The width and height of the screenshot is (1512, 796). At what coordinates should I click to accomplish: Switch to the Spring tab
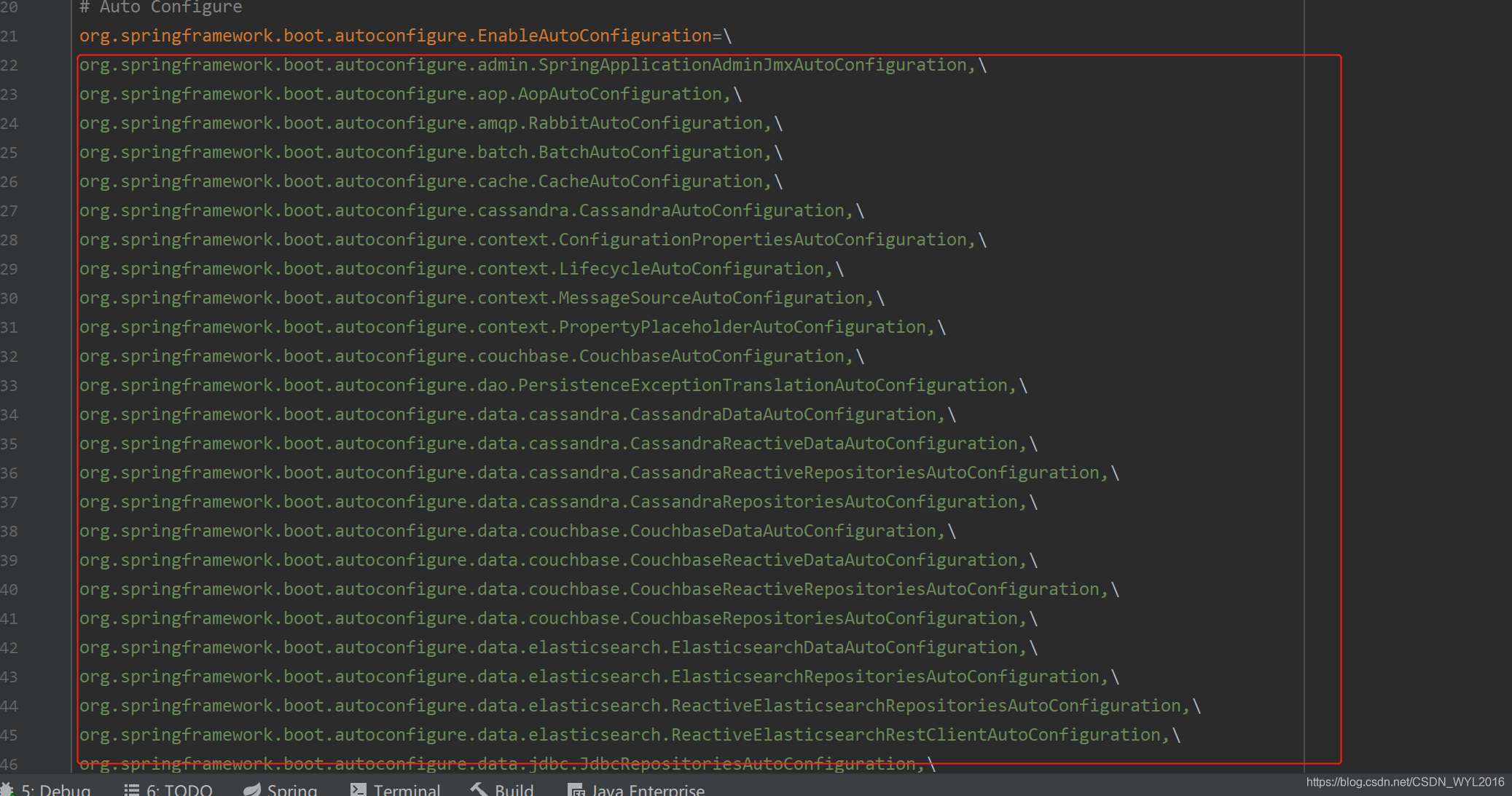281,789
